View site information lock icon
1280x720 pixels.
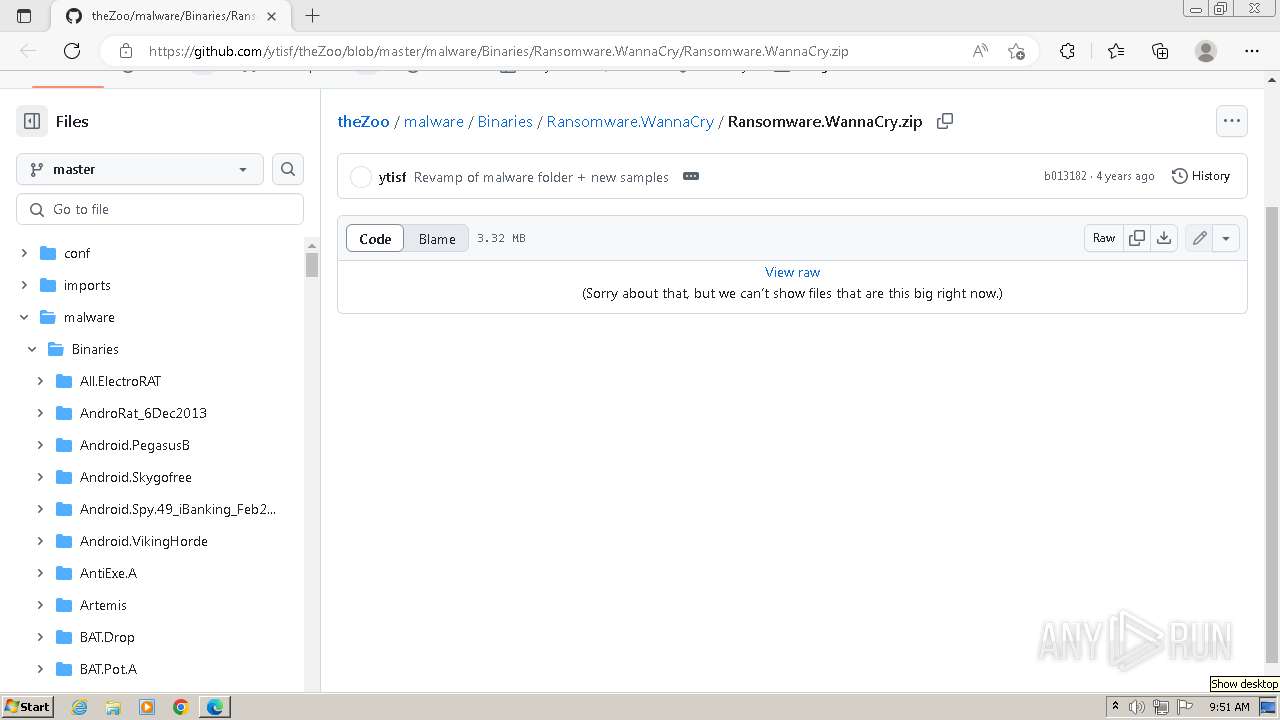coord(125,51)
